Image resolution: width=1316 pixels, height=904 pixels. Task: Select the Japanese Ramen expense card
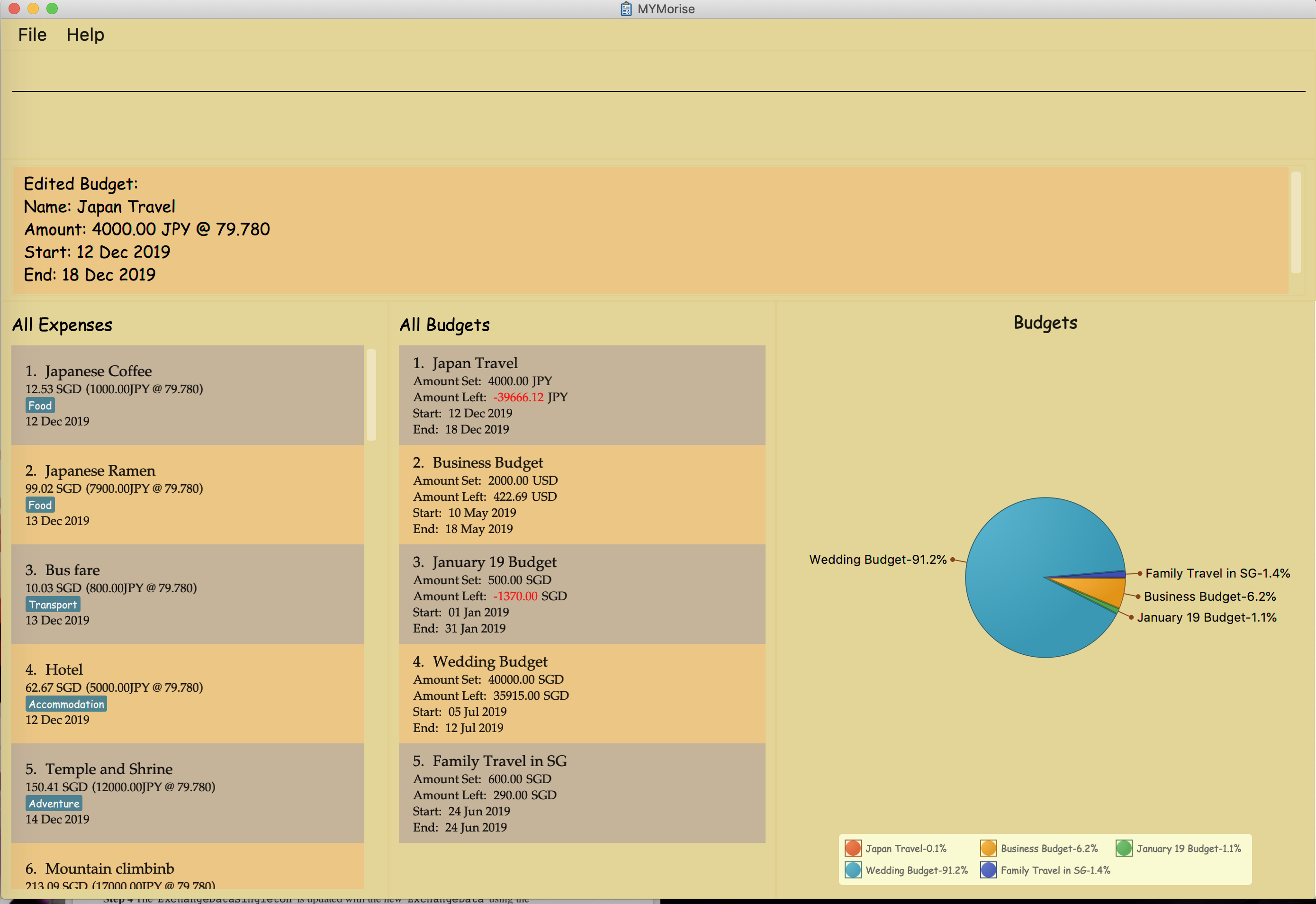pos(187,495)
